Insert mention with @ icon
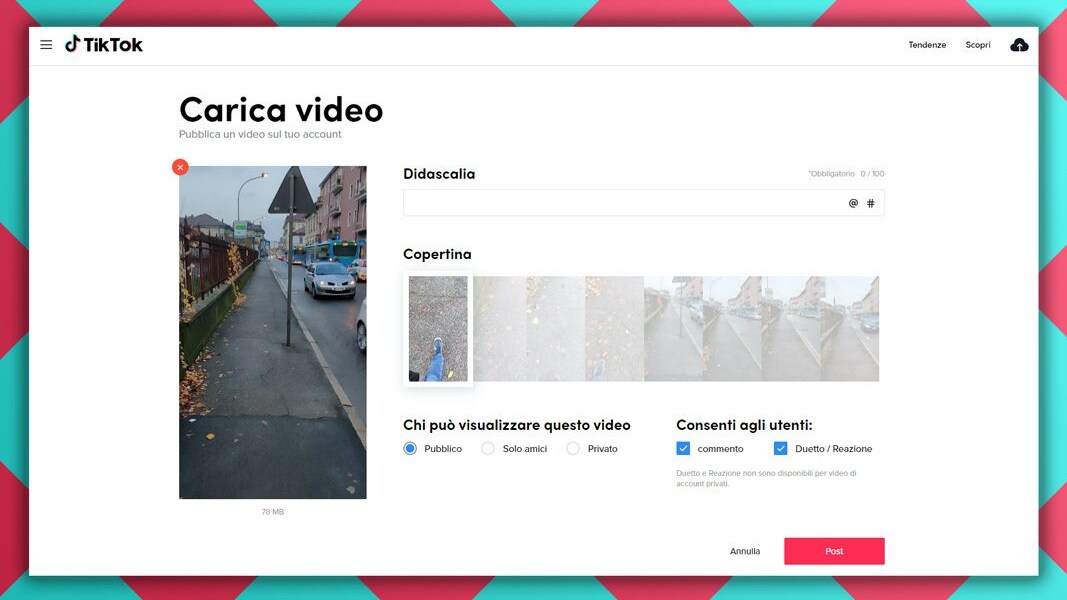The height and width of the screenshot is (600, 1067). click(853, 203)
